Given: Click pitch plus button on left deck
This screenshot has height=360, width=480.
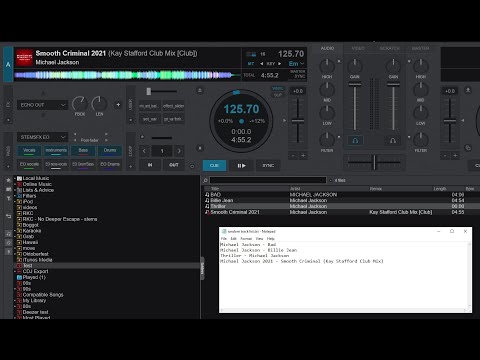Looking at the screenshot, I should (303, 155).
